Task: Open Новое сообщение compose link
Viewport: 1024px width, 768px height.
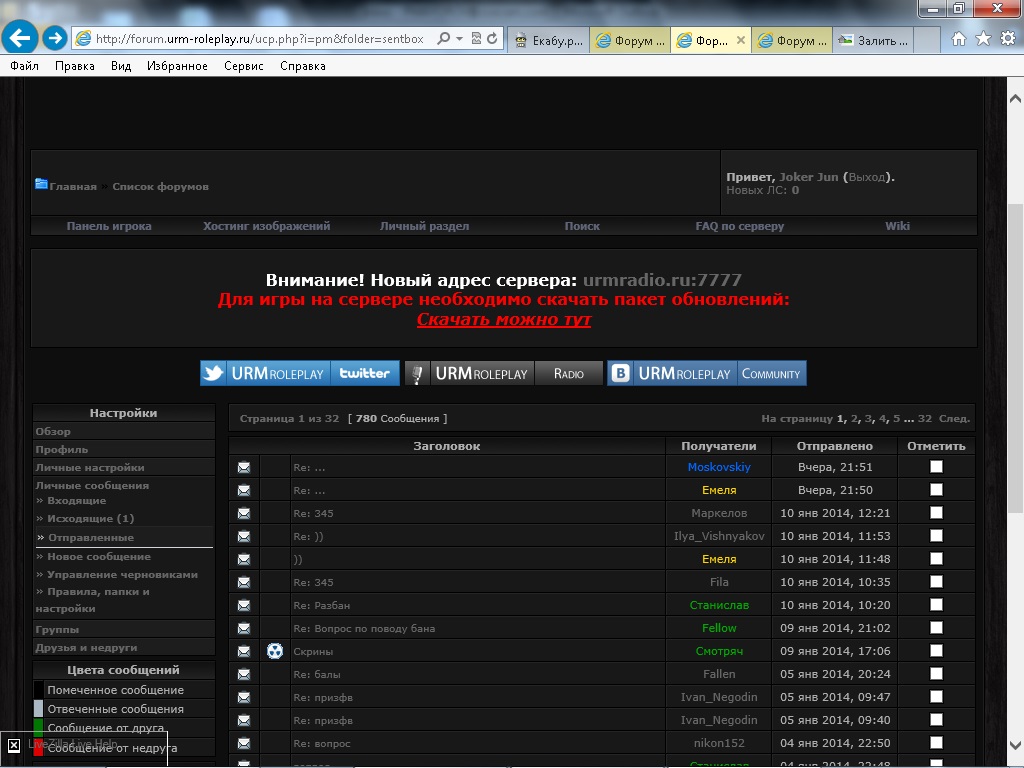Action: [99, 556]
